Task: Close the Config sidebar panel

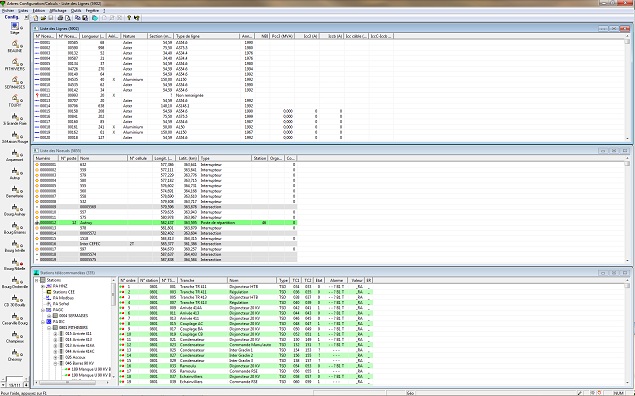Action: coord(26,17)
